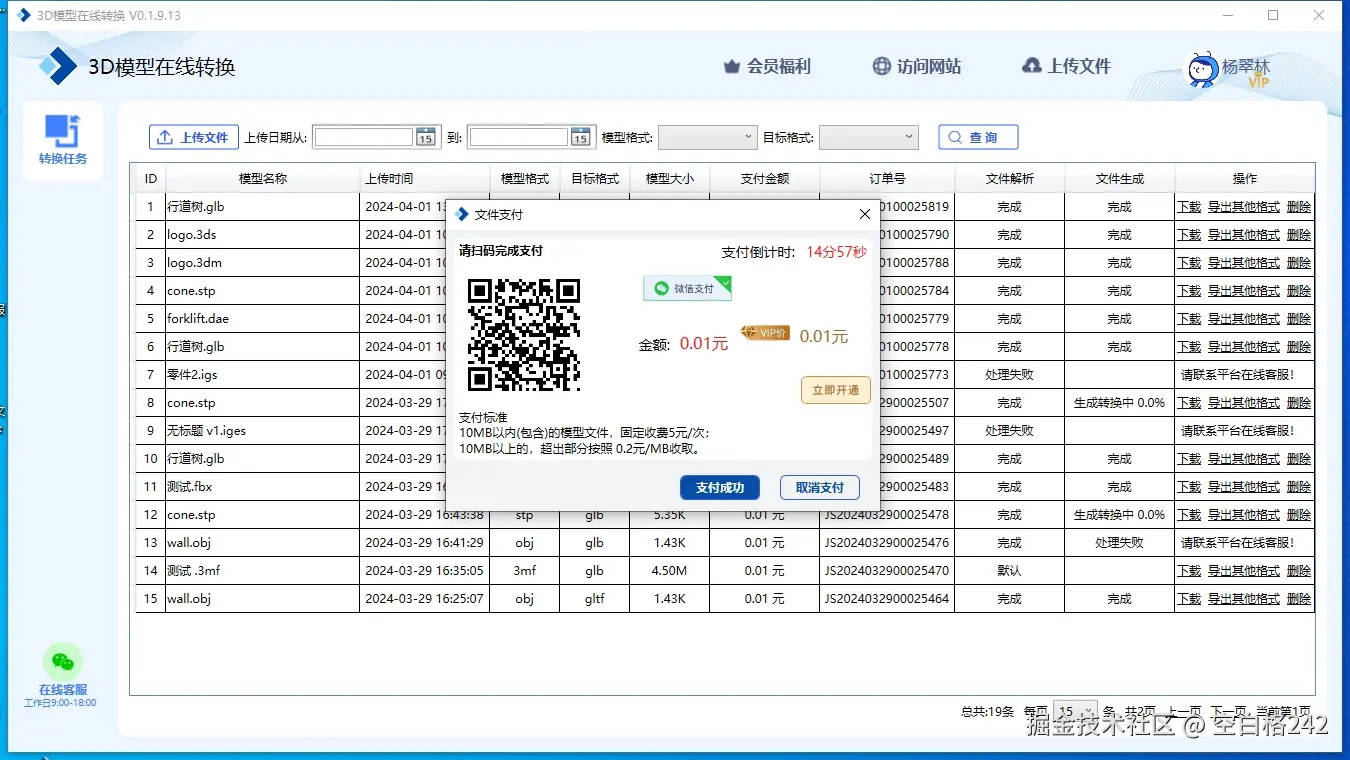Click the 文件生成 column header
Viewport: 1350px width, 760px height.
pos(1120,179)
